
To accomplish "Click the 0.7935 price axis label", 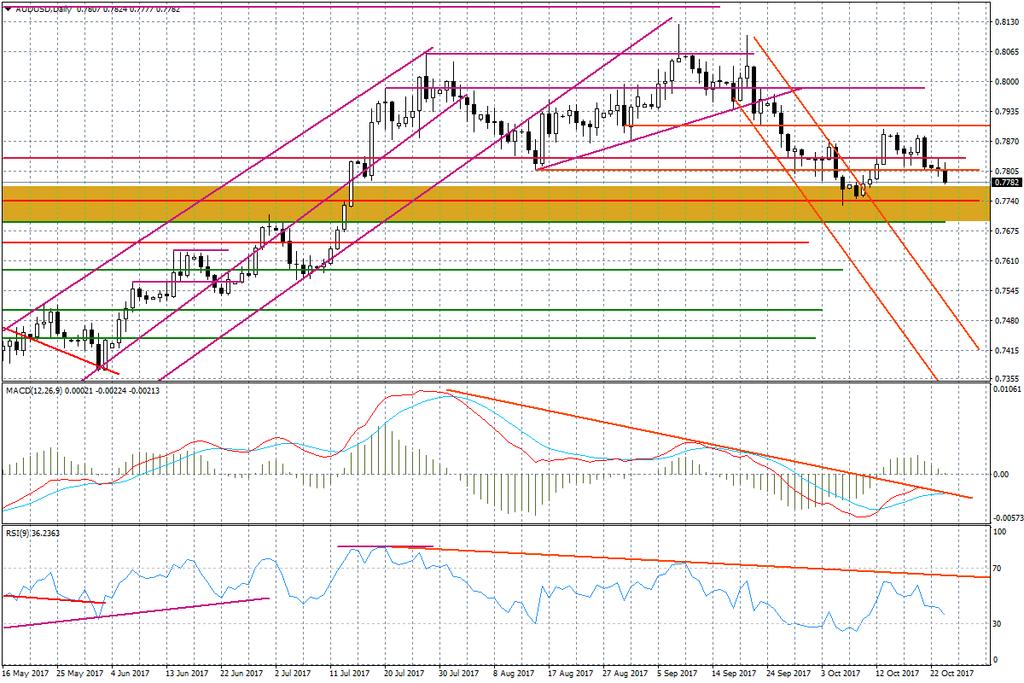I will pos(1006,112).
